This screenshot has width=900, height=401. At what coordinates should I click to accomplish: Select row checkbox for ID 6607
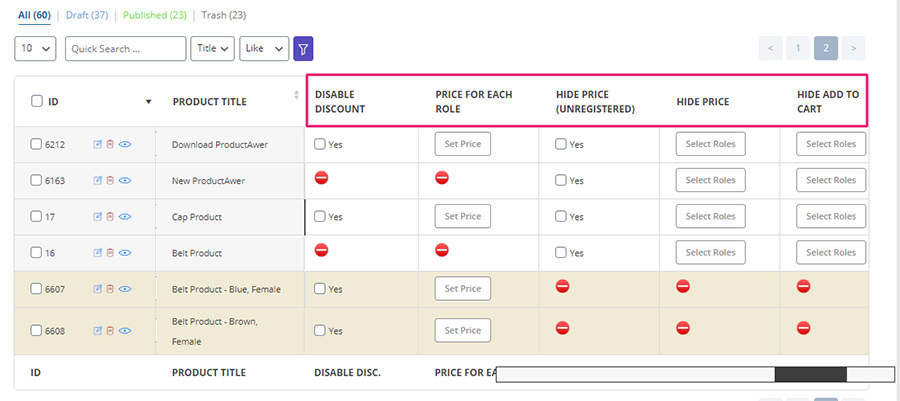[x=36, y=289]
